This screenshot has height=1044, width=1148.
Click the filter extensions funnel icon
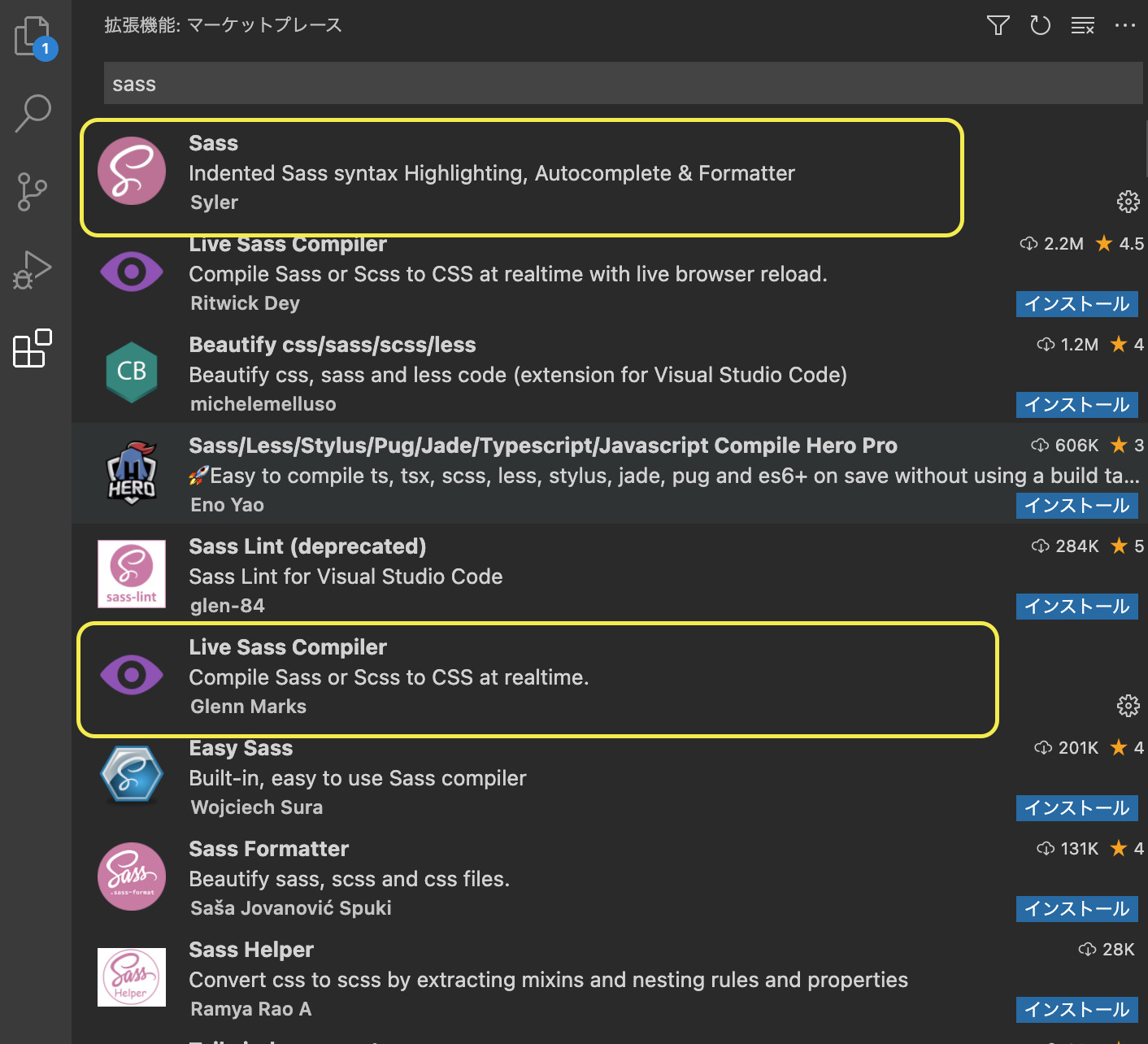pyautogui.click(x=998, y=25)
